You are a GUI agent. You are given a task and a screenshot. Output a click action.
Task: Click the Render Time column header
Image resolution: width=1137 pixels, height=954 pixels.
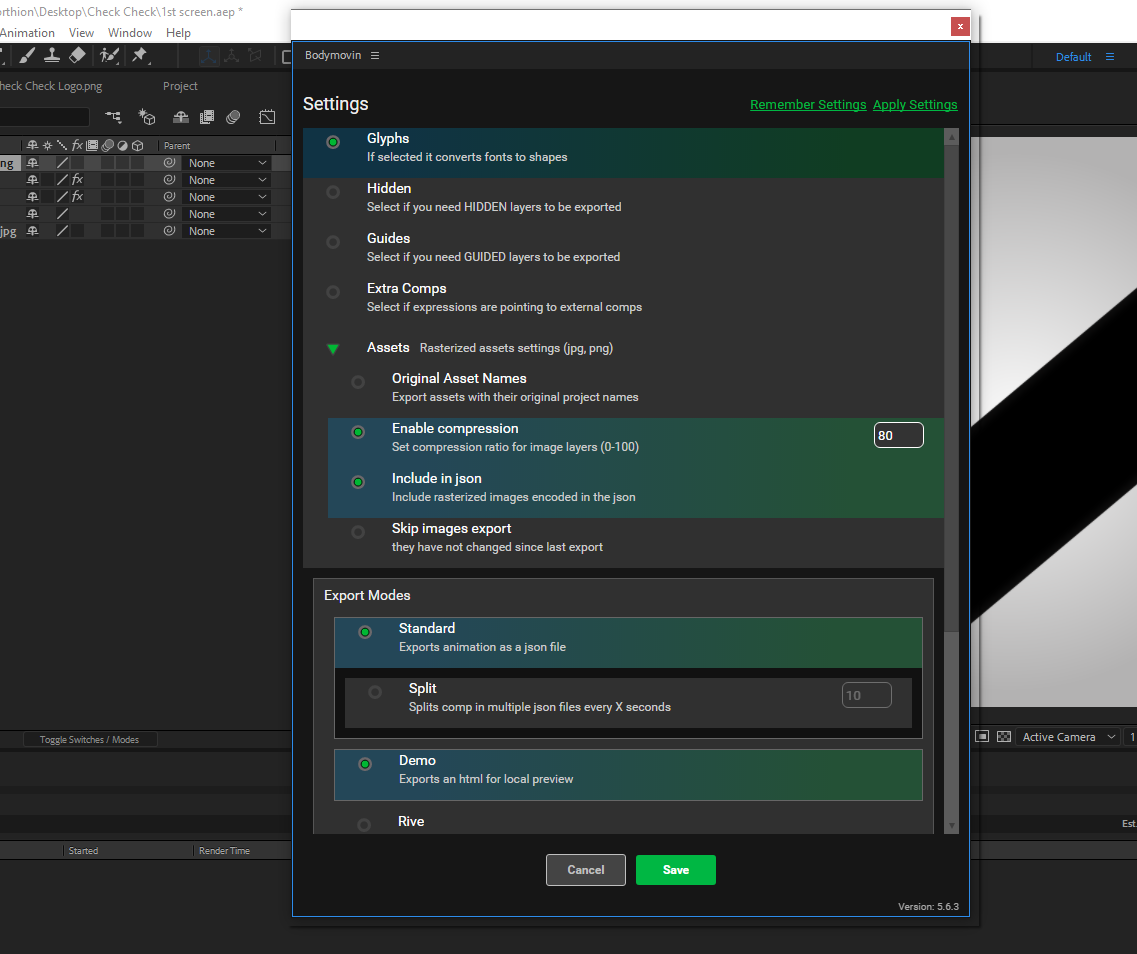[x=224, y=850]
